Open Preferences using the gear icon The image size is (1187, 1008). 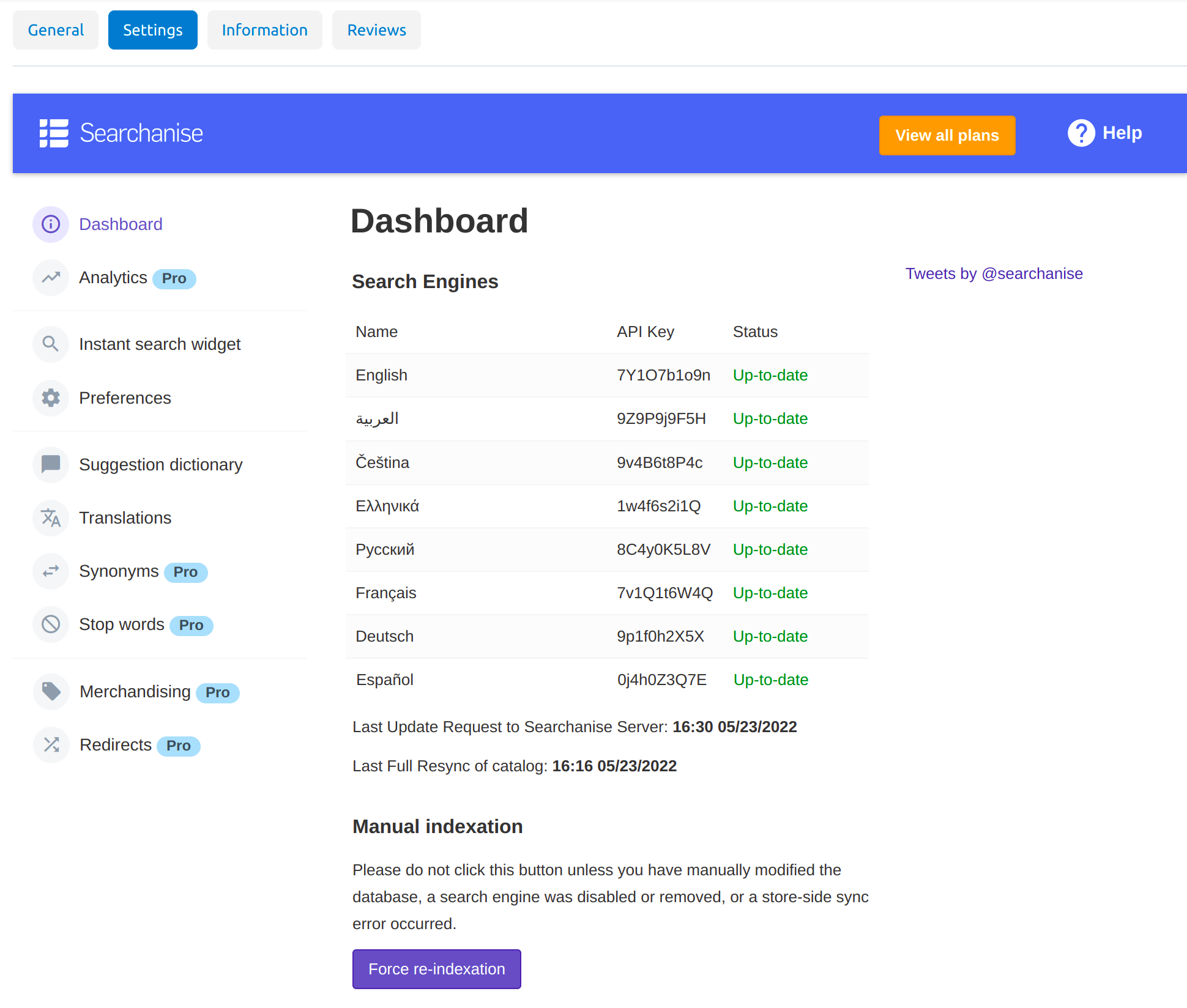(x=51, y=398)
